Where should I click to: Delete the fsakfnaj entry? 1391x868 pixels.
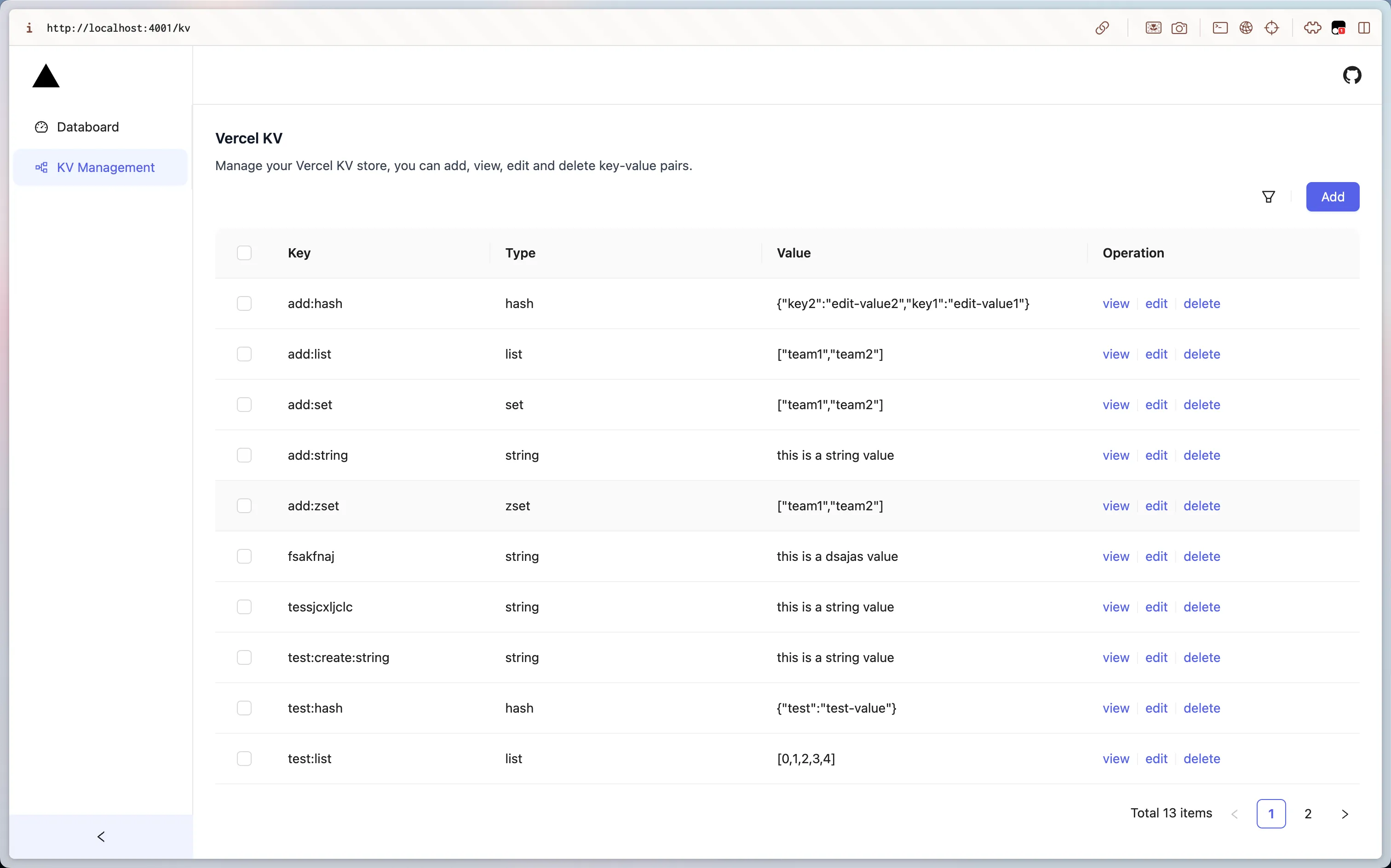pyautogui.click(x=1201, y=556)
